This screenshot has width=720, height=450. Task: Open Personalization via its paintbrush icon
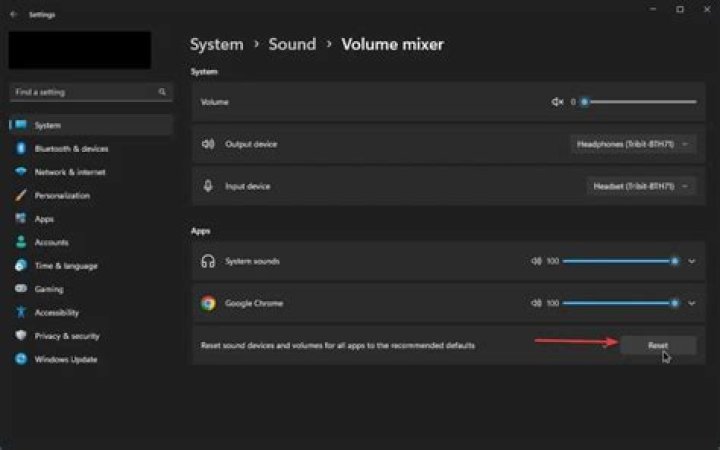pos(20,196)
